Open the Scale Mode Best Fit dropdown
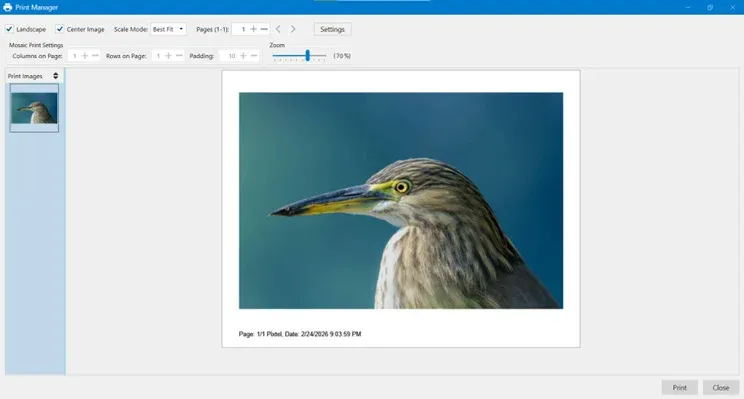Image resolution: width=744 pixels, height=399 pixels. click(x=168, y=29)
